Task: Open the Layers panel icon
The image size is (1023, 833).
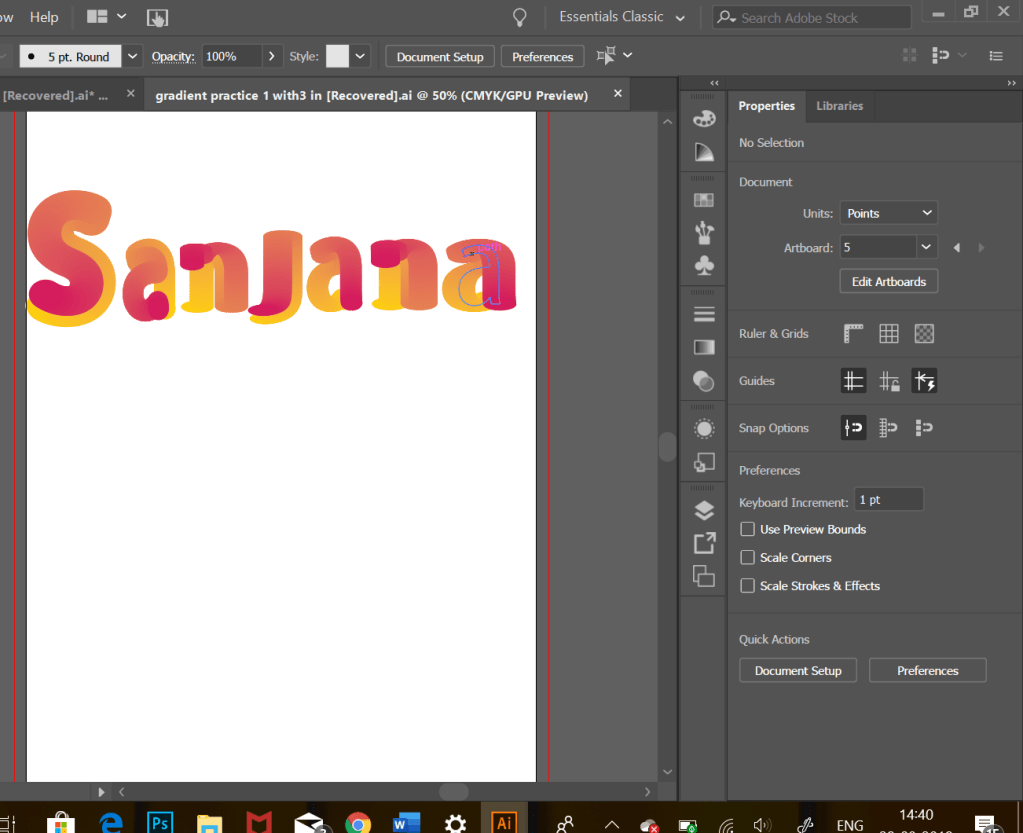Action: point(704,510)
